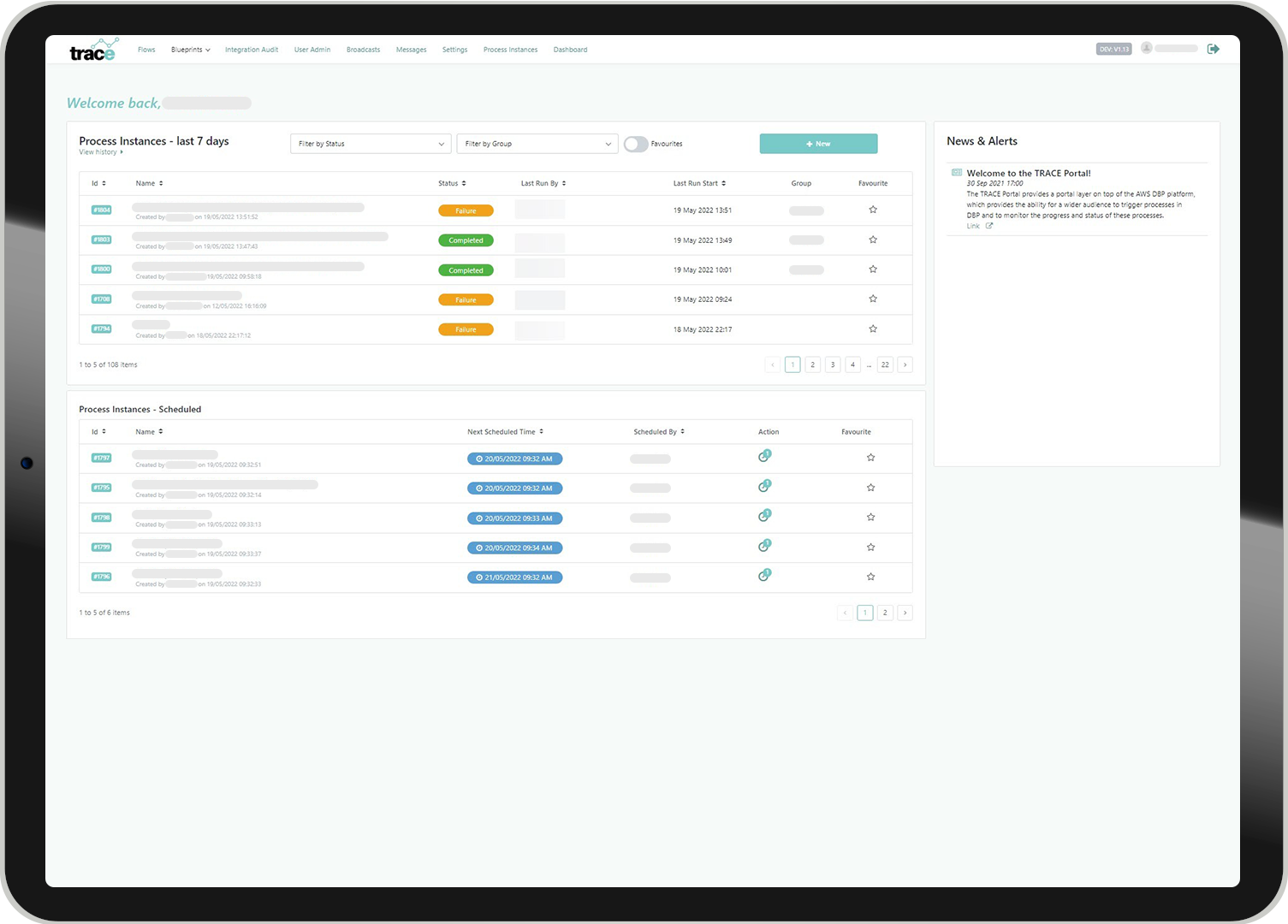Open the Filter by Group dropdown
This screenshot has width=1288, height=924.
[x=537, y=144]
